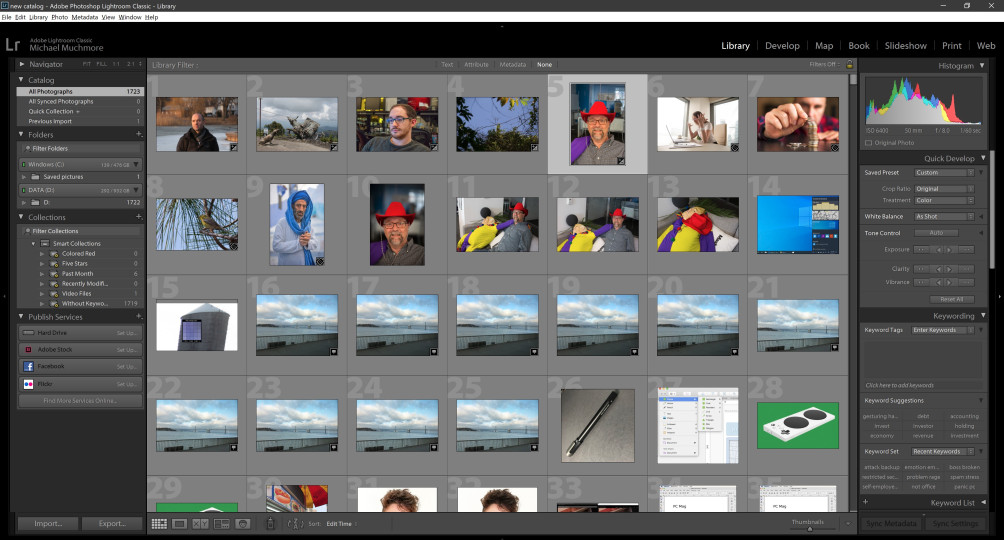The image size is (1004, 540).
Task: Select the blue turban man thumbnail
Action: 296,225
